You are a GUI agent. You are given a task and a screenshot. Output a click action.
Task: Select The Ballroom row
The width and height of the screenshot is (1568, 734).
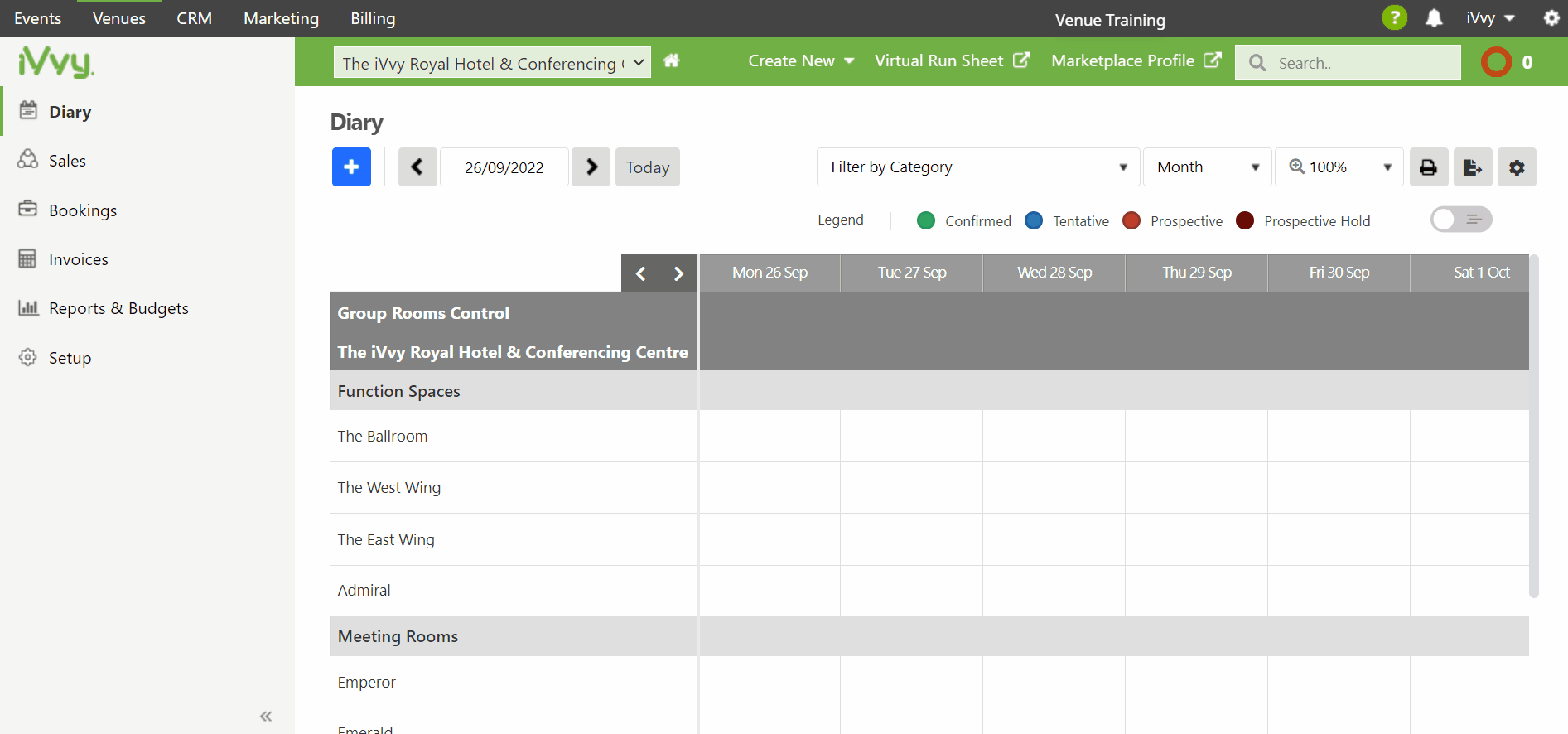click(514, 436)
